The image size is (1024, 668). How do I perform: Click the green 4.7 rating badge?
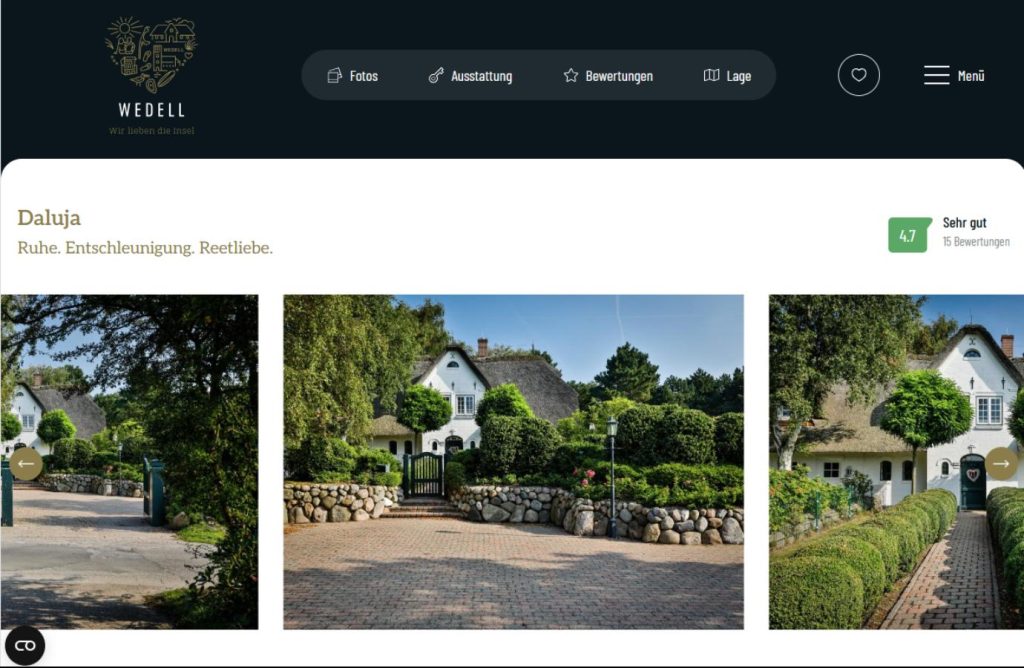[908, 235]
